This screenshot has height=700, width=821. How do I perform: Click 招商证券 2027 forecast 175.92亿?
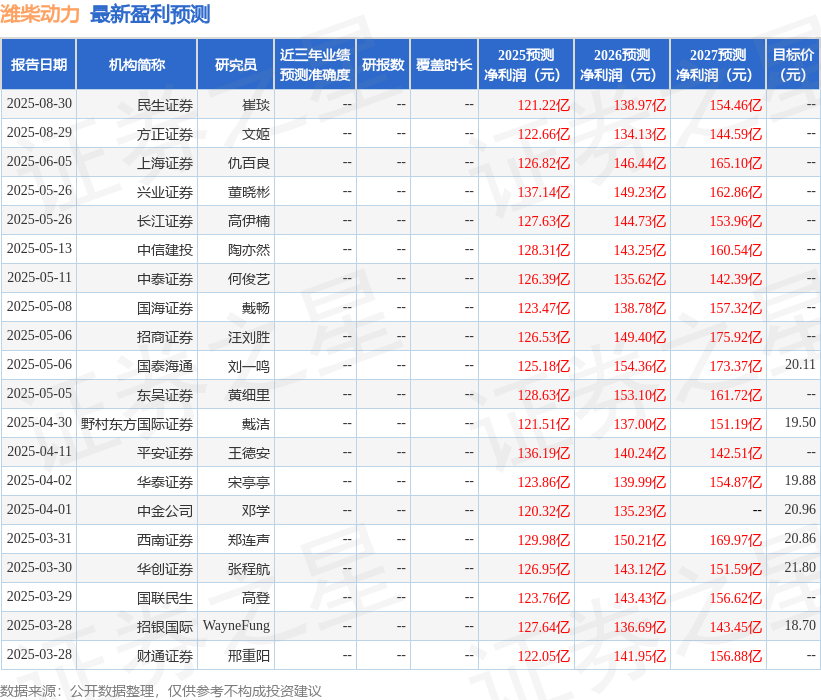[x=736, y=337]
